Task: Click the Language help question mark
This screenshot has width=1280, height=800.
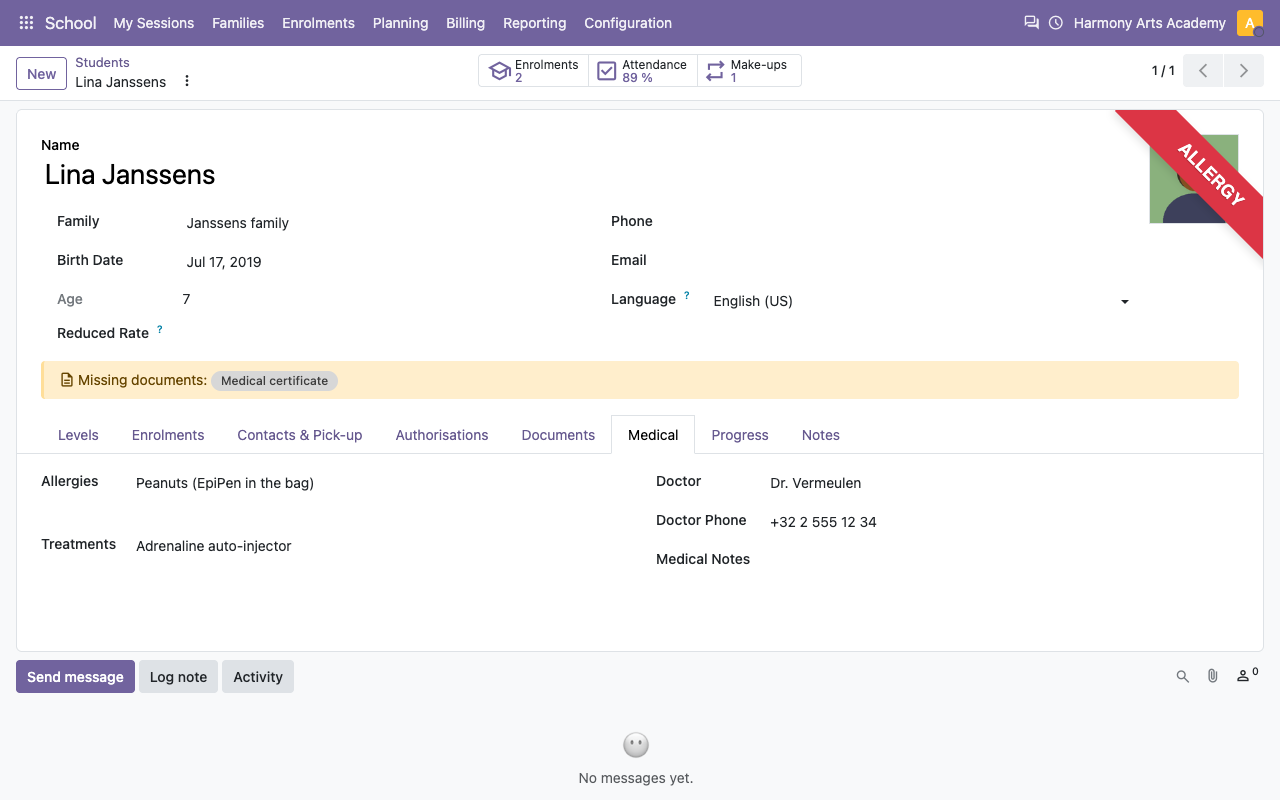Action: (x=687, y=296)
